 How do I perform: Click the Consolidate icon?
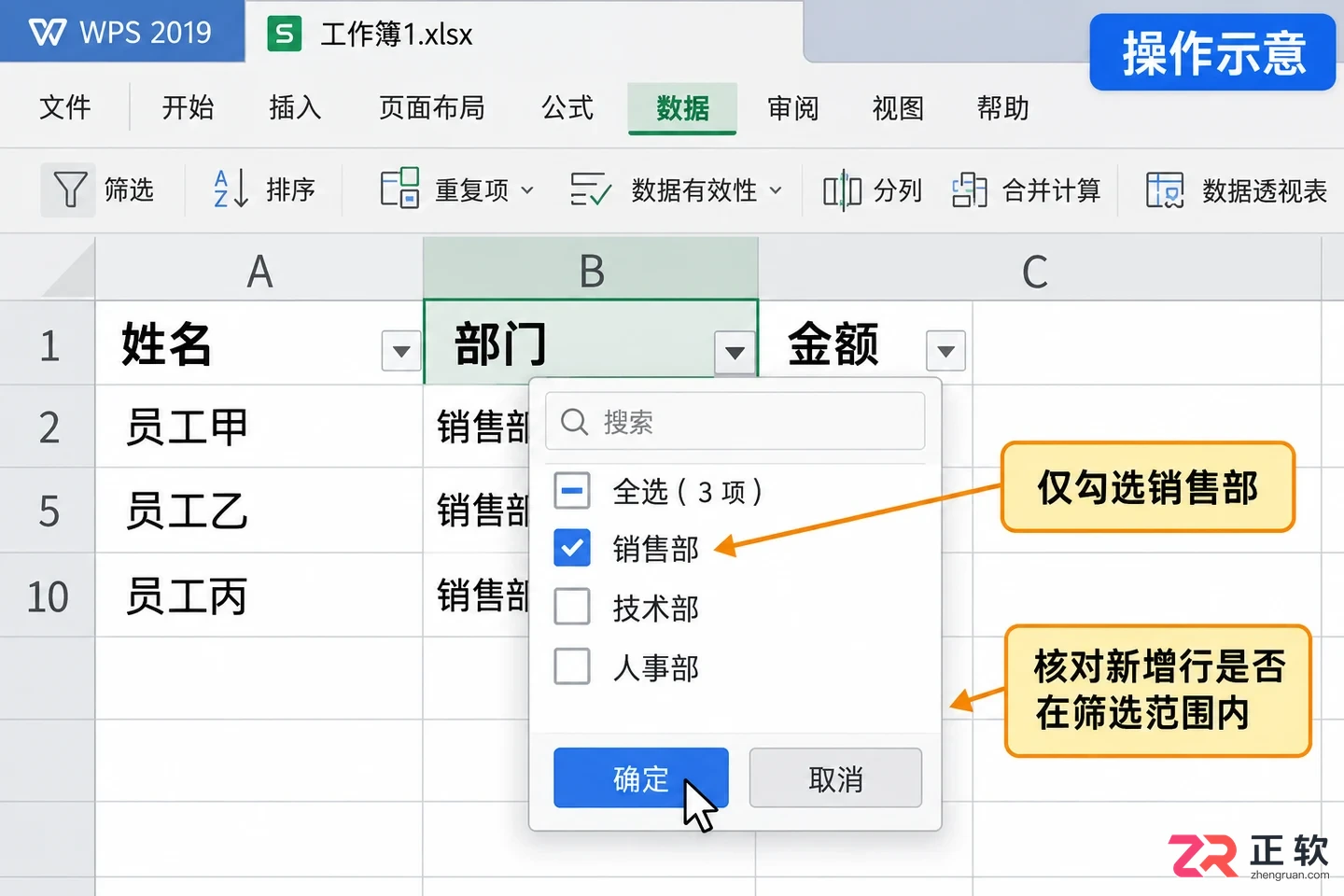970,190
